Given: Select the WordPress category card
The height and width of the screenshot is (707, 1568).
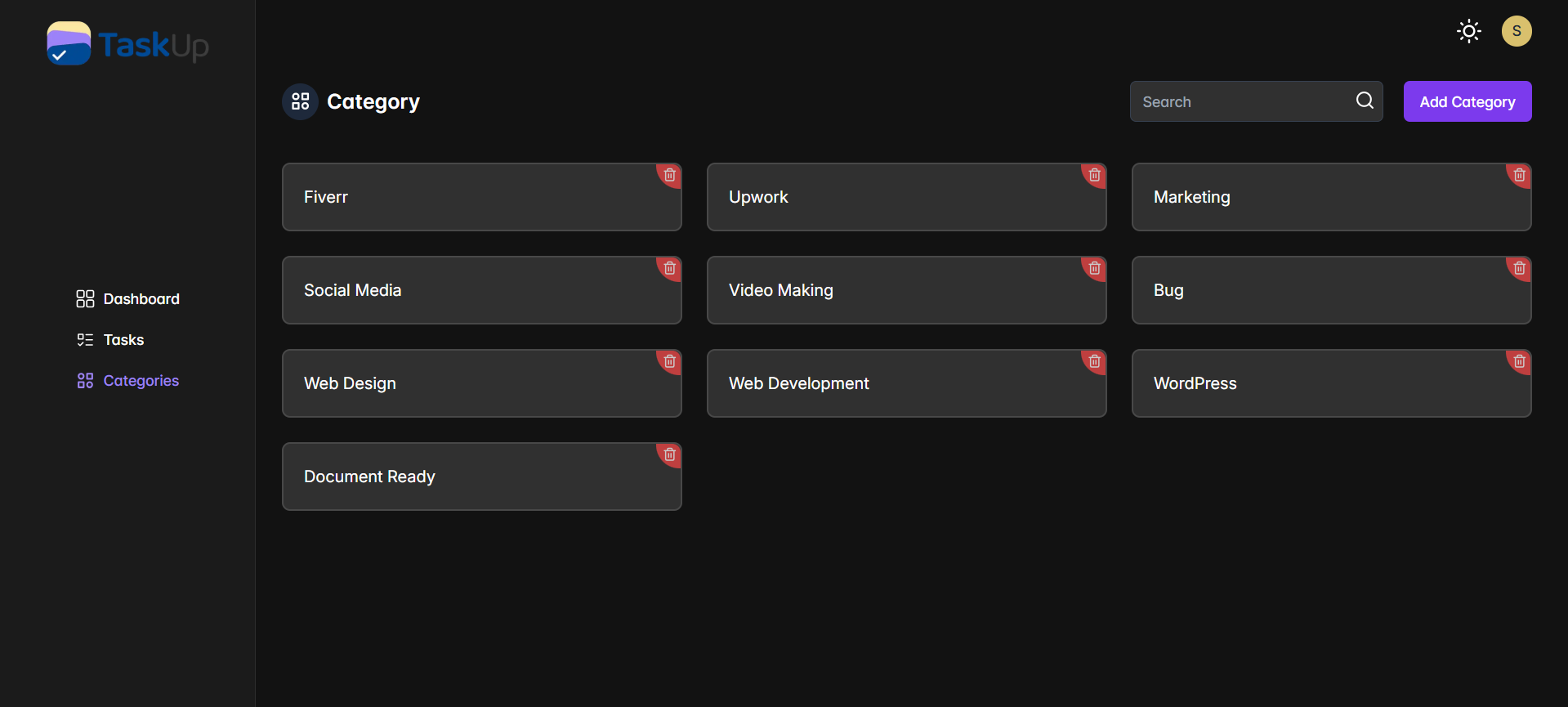Looking at the screenshot, I should tap(1331, 383).
